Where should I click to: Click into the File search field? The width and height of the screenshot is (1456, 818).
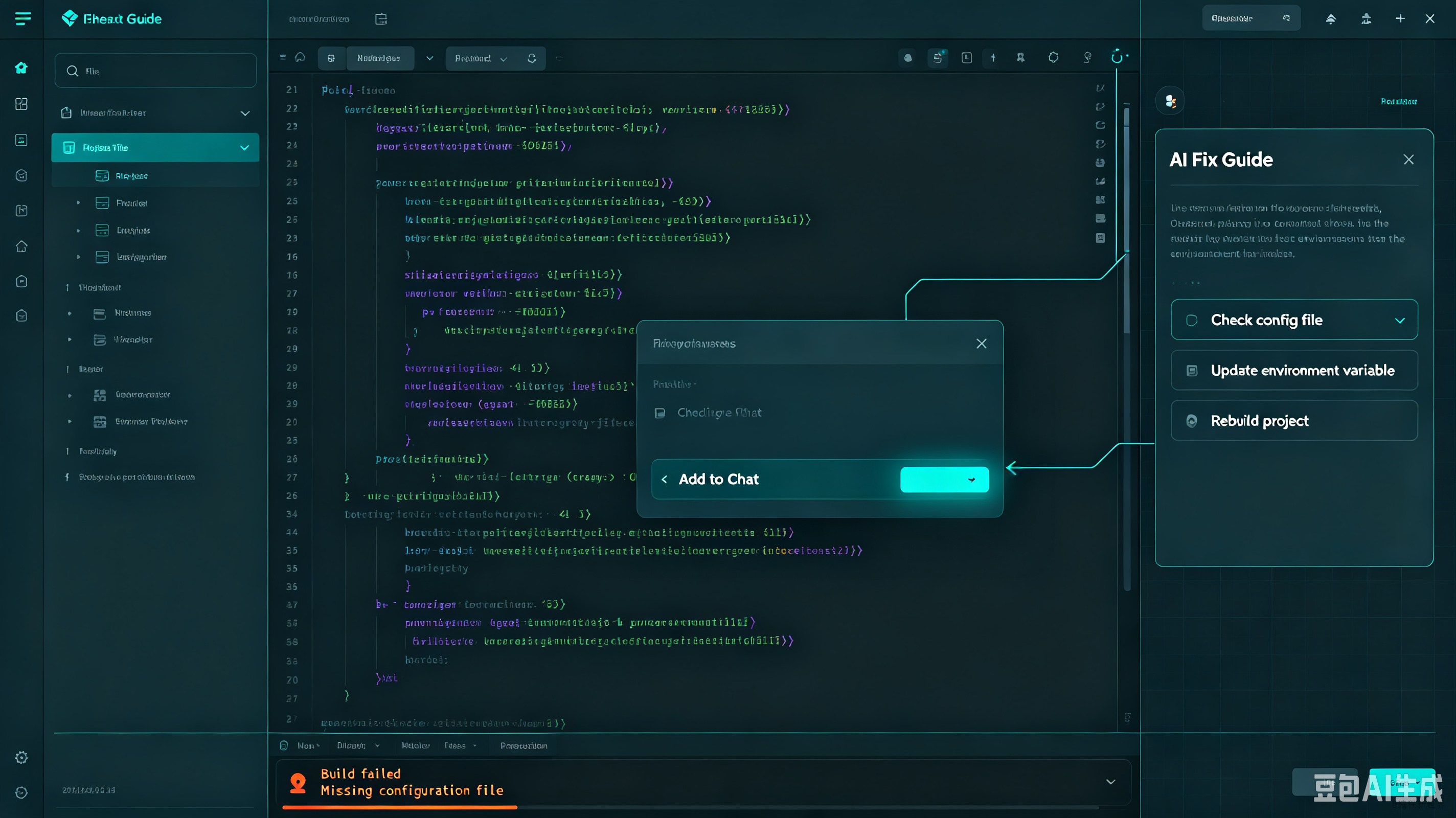(155, 71)
